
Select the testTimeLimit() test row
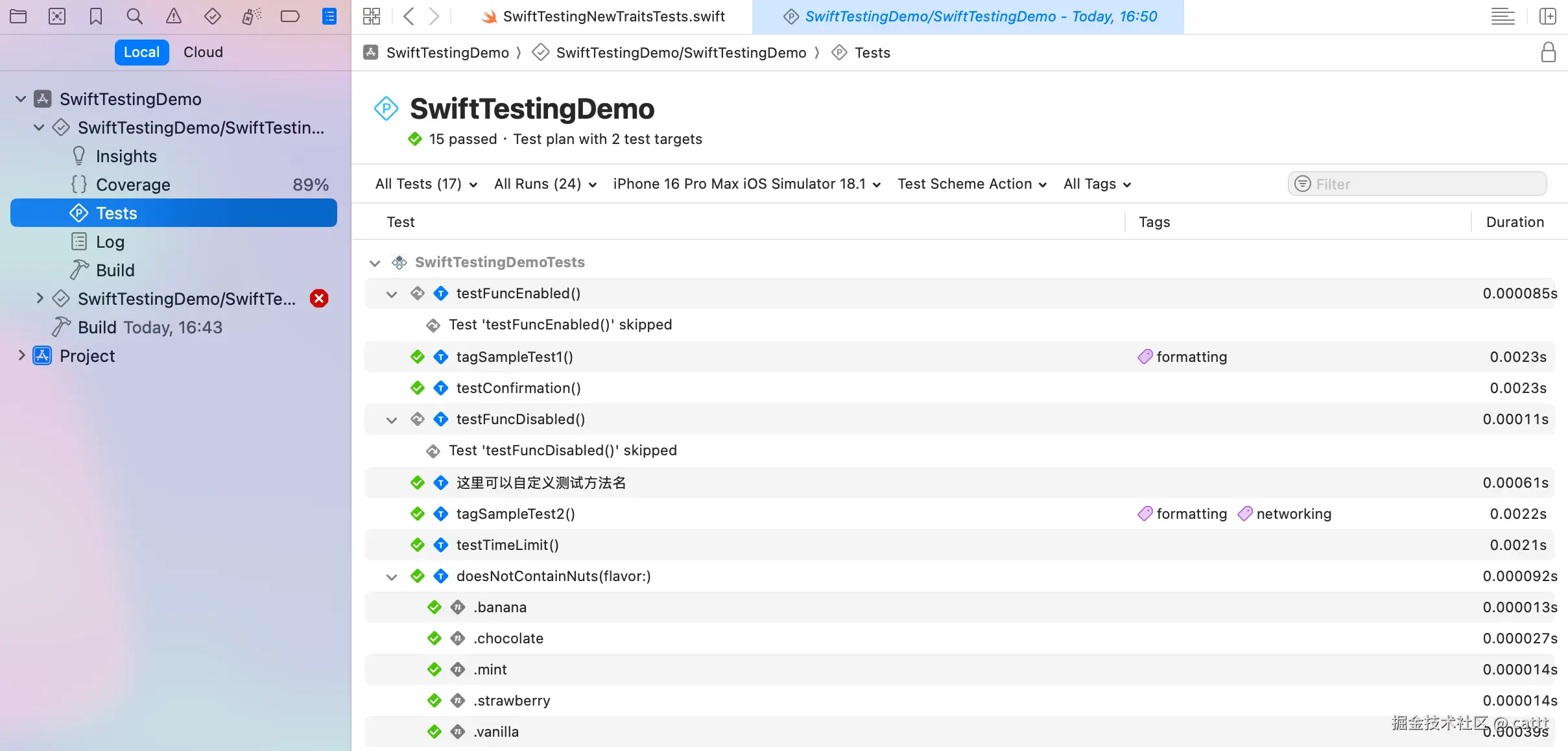(x=960, y=545)
